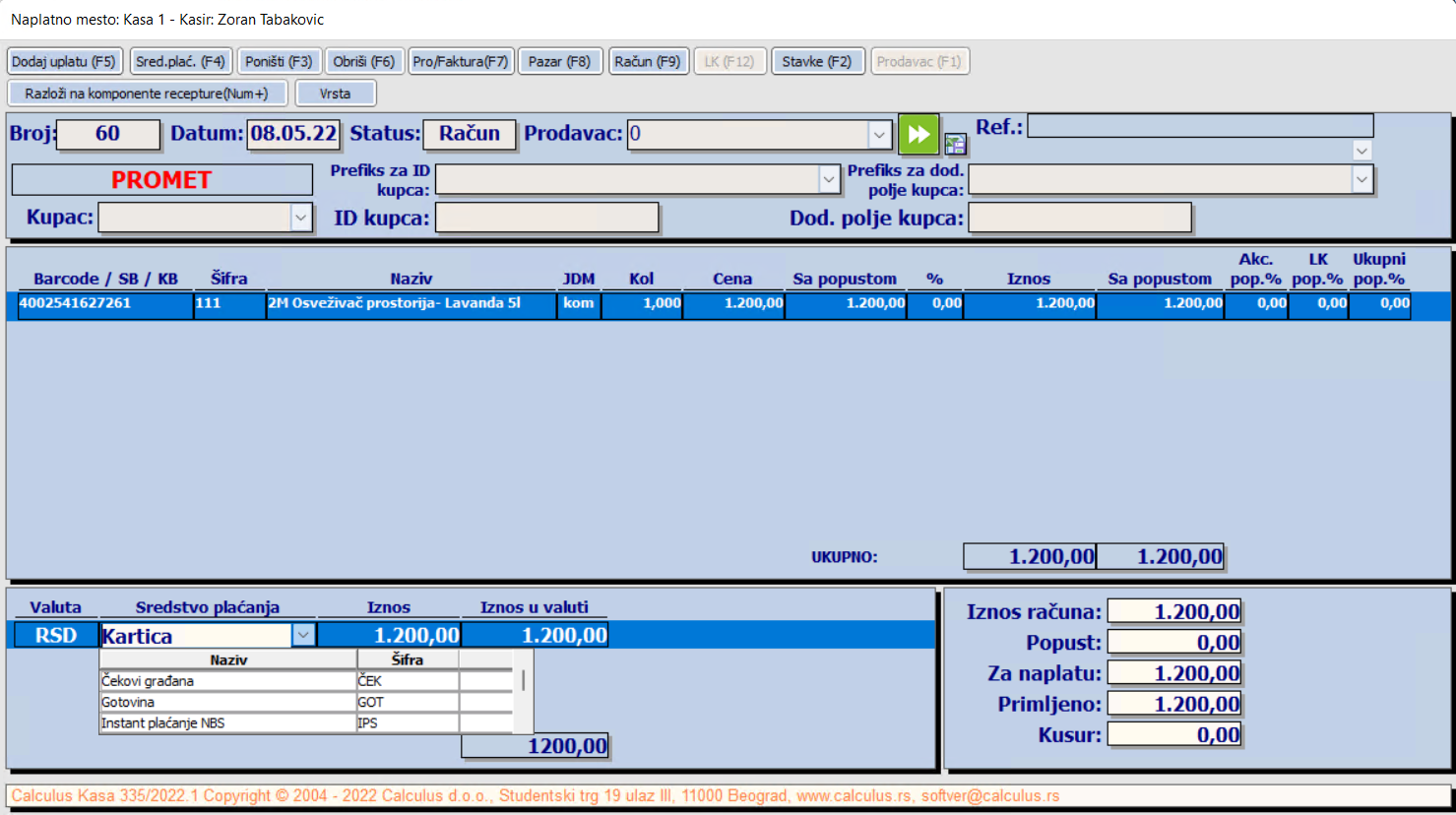Screen dimensions: 1456x815
Task: Issue receipt with Račun (F9)
Action: [648, 61]
